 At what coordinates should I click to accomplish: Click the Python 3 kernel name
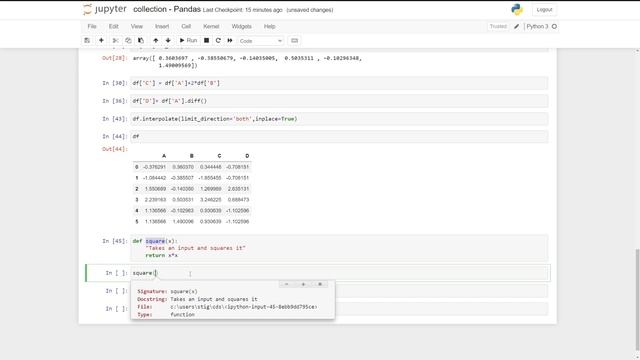[x=537, y=26]
